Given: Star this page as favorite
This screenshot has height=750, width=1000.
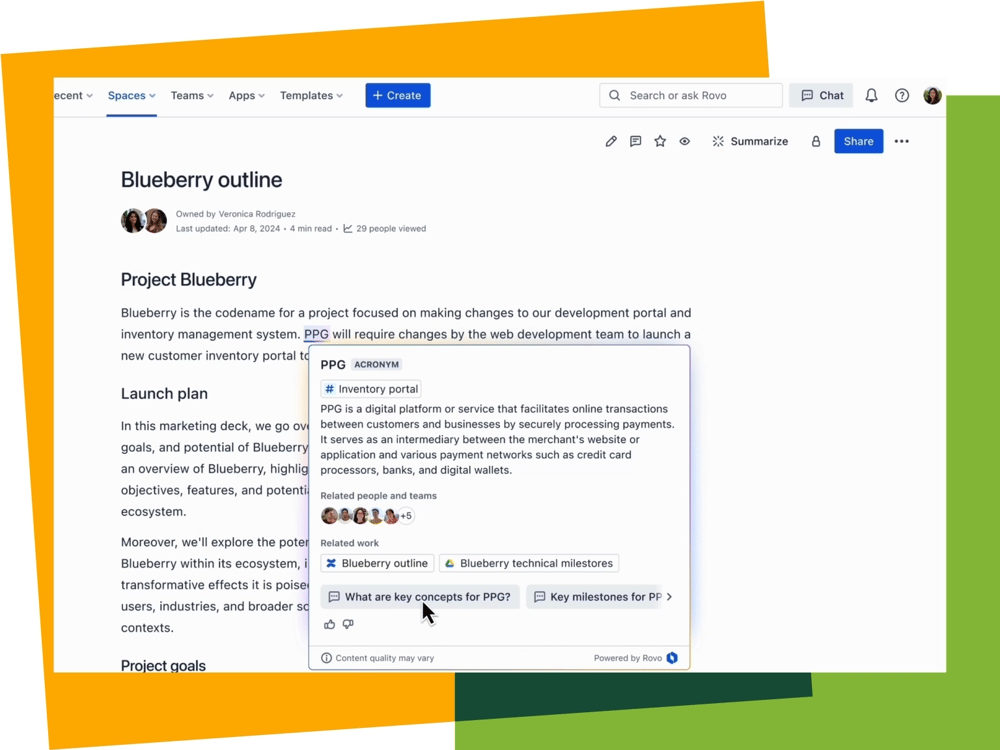Looking at the screenshot, I should 660,142.
